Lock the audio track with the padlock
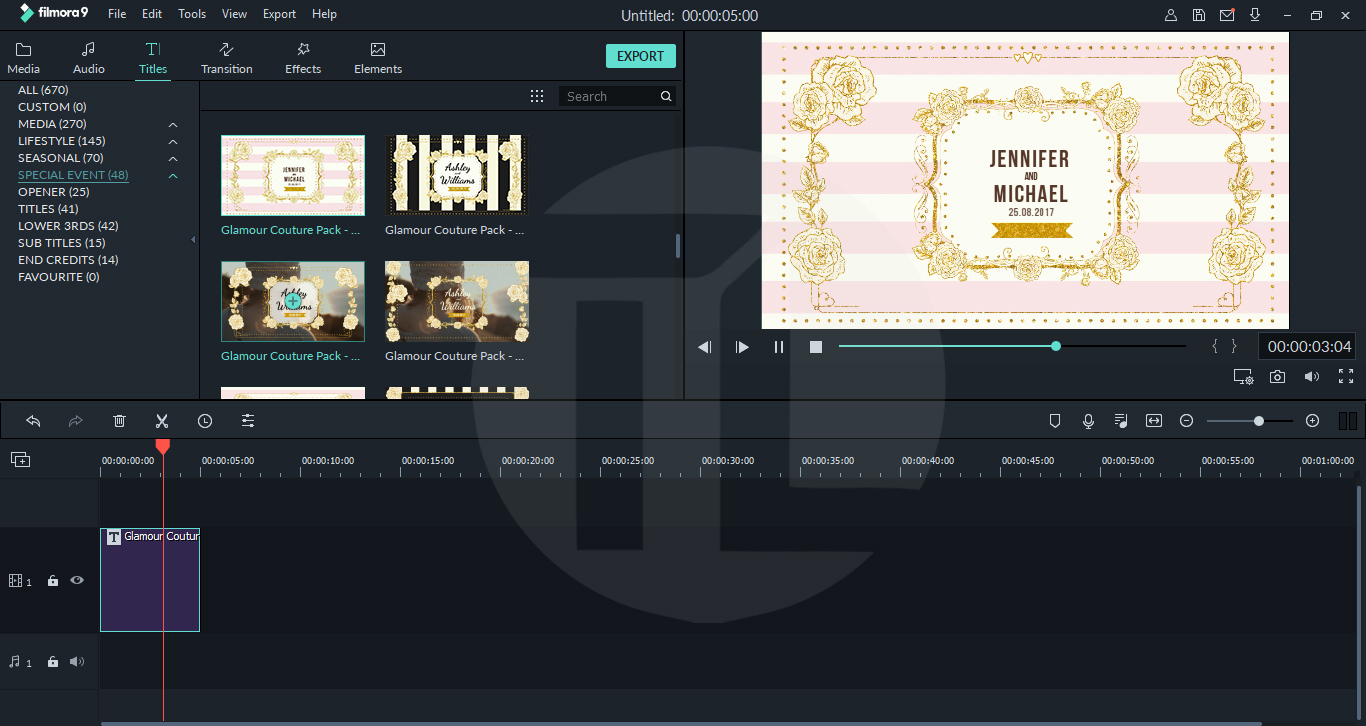1366x726 pixels. [52, 661]
